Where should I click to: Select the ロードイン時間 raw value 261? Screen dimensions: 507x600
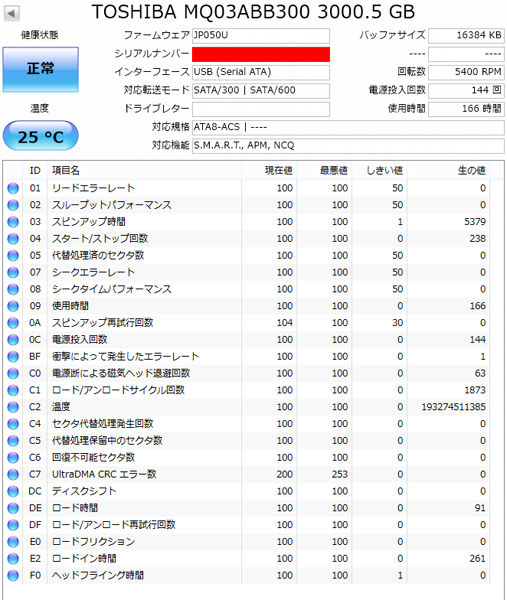478,559
